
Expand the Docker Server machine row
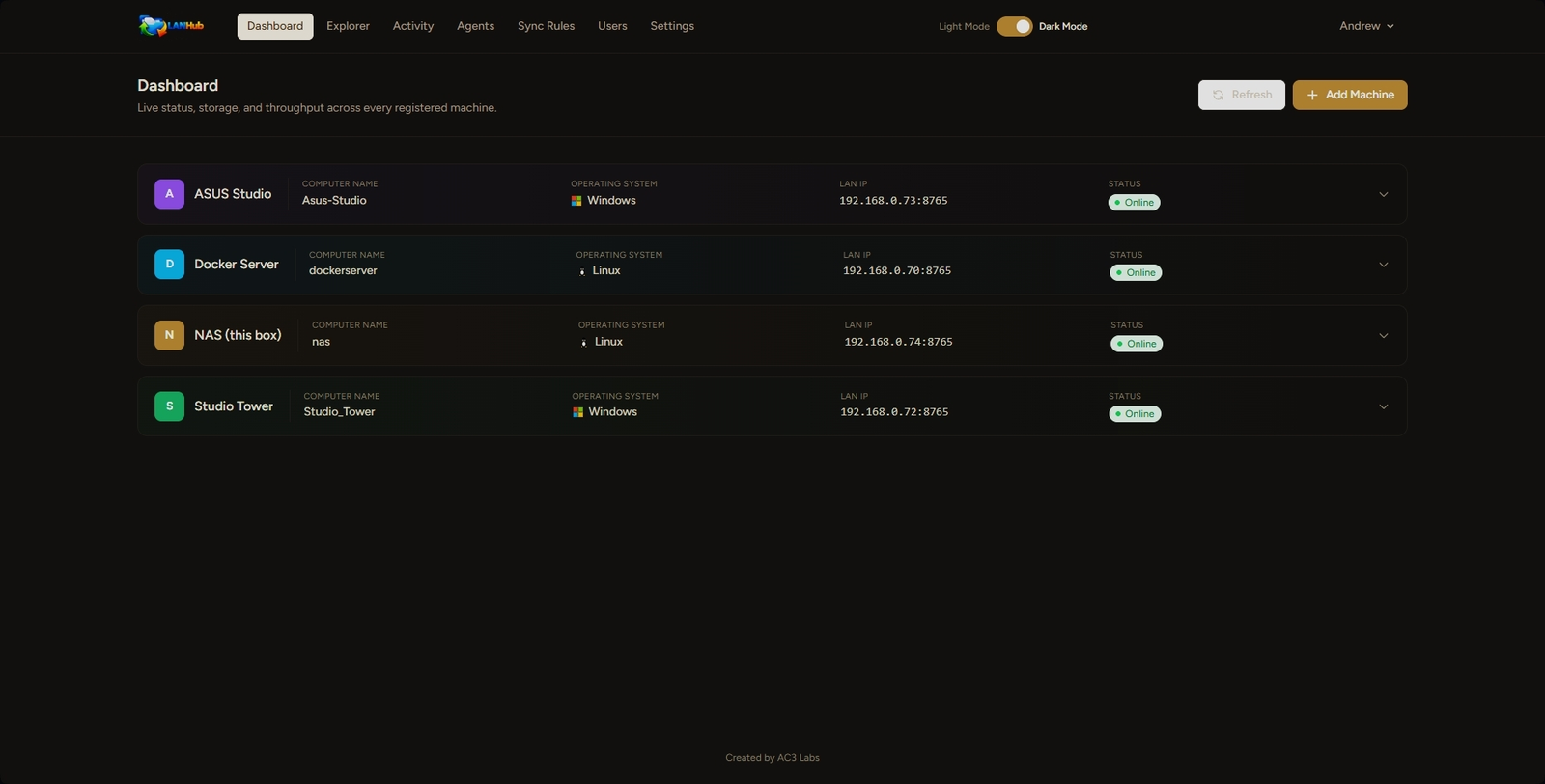1384,265
